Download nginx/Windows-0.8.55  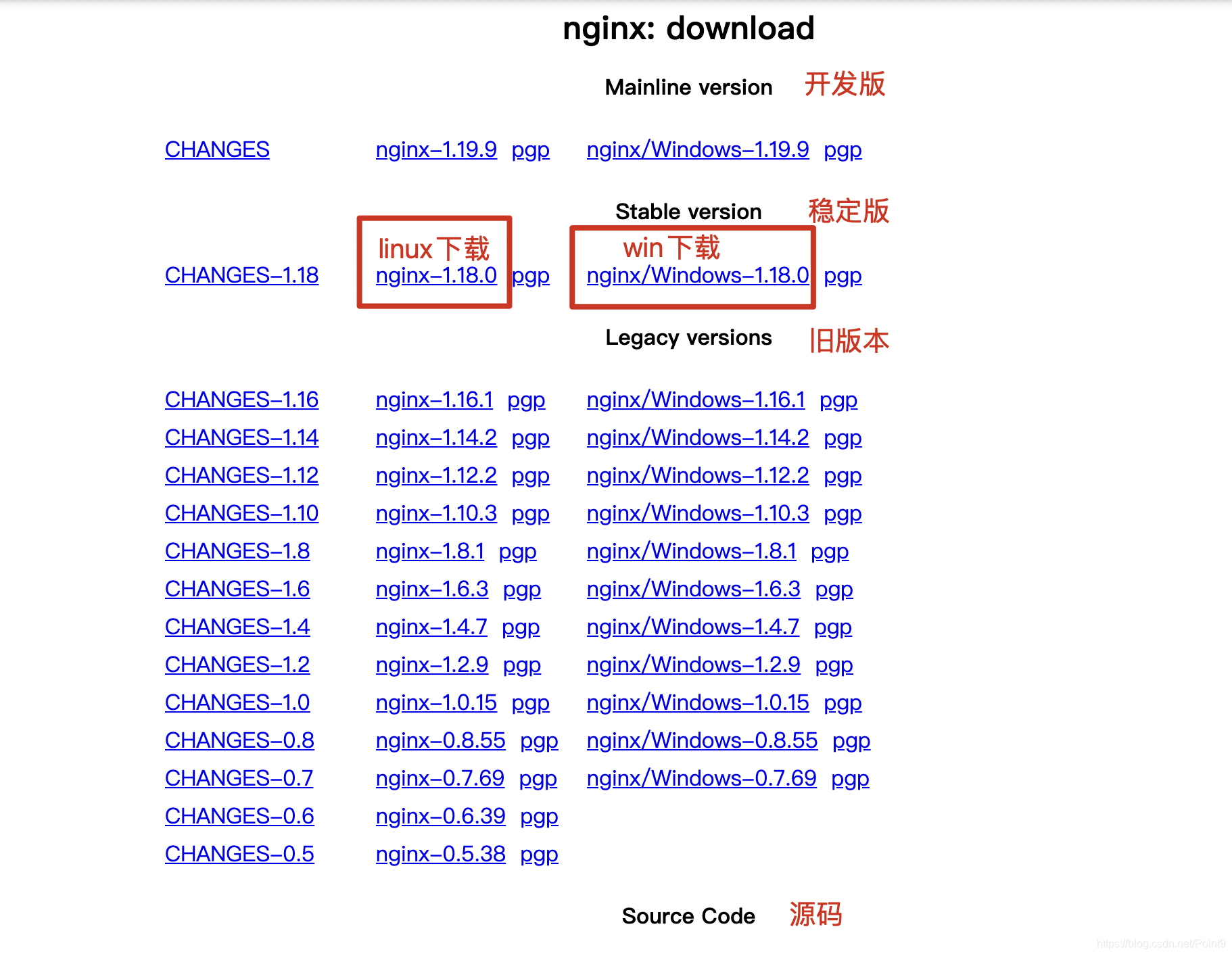tap(703, 740)
